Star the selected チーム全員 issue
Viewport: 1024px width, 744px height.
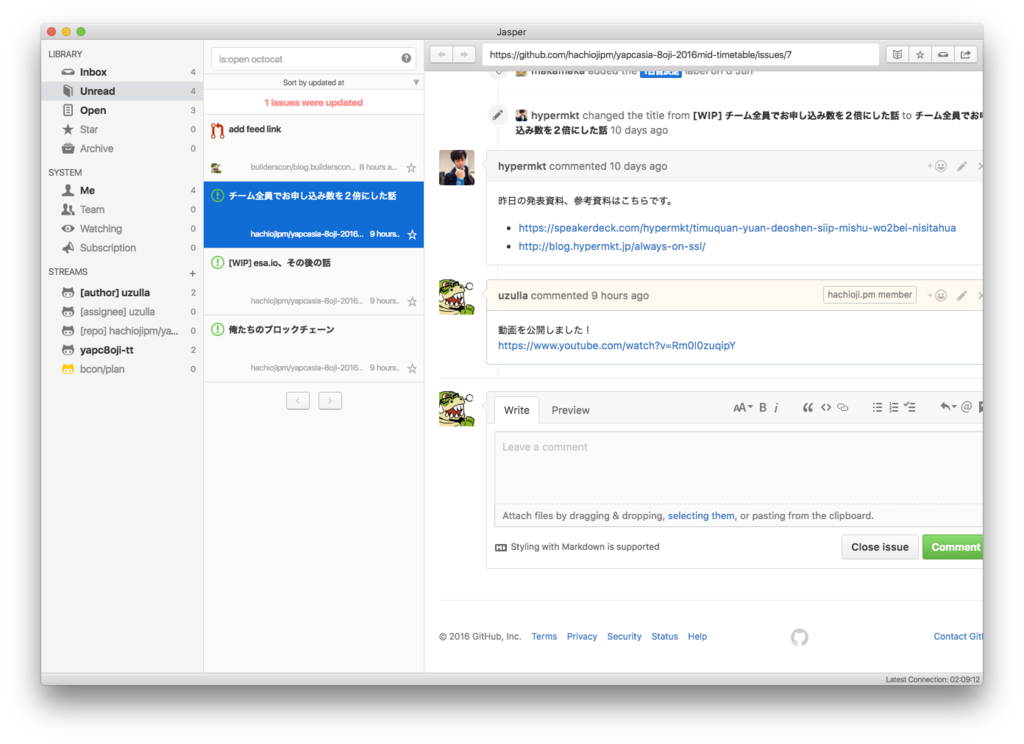coord(412,235)
